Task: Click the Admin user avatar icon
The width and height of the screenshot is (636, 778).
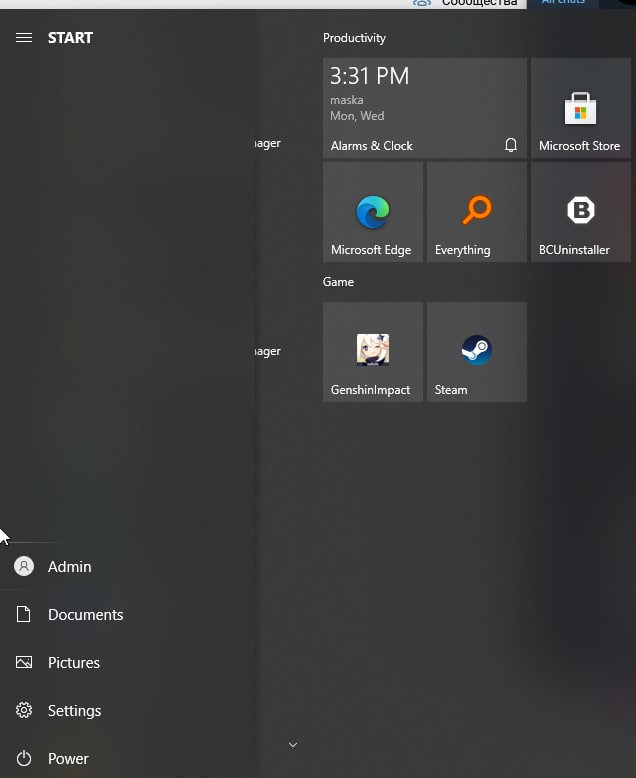Action: [x=24, y=566]
